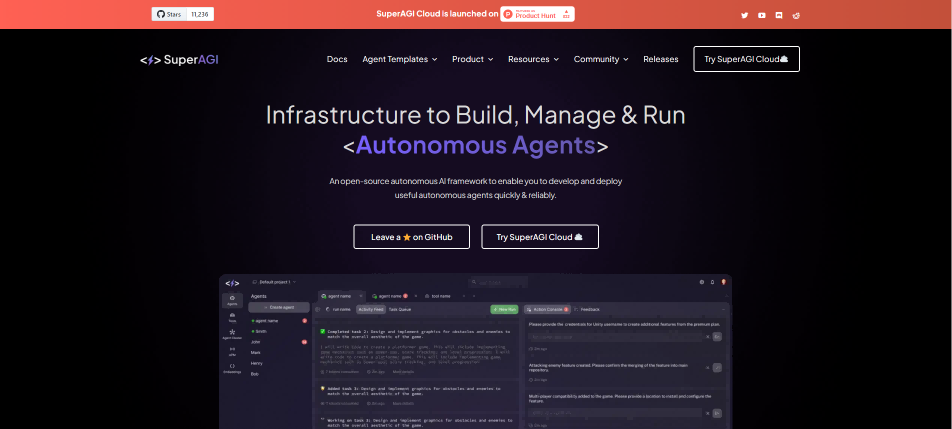Open the Releases page
Screen dimensions: 952x429
click(x=661, y=59)
